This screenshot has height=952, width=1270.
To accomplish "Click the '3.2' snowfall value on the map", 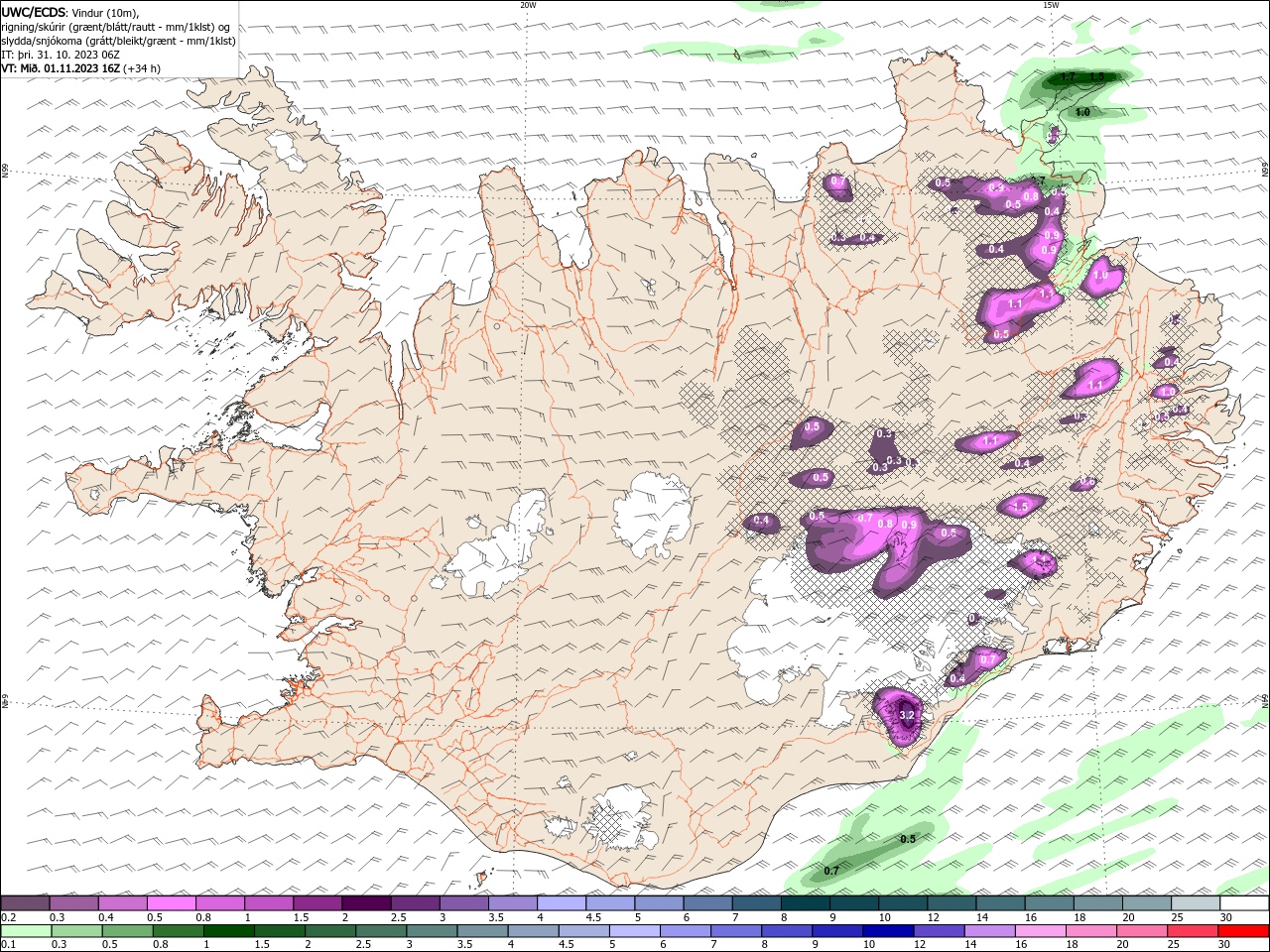I will pos(906,715).
